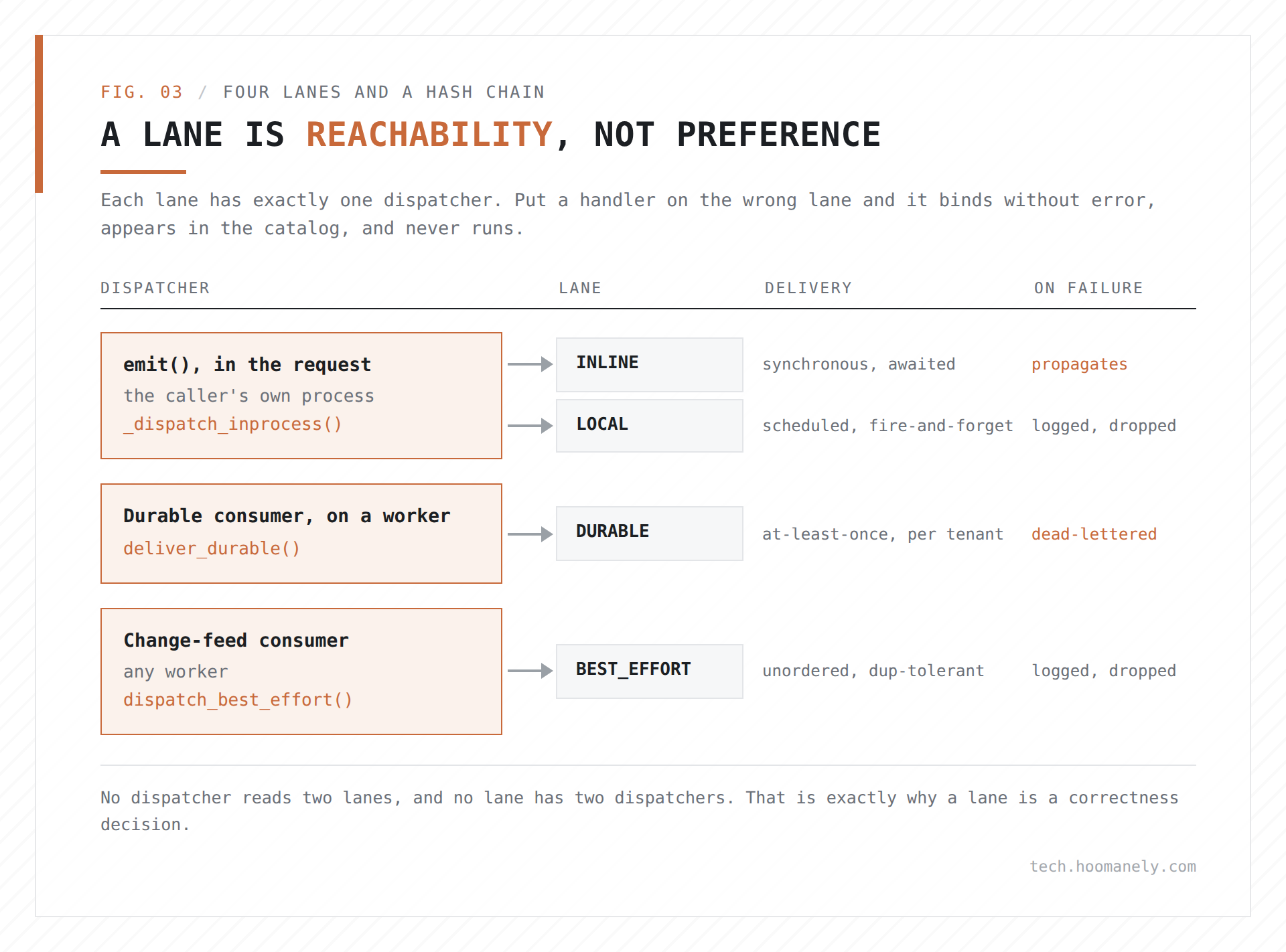Image resolution: width=1286 pixels, height=952 pixels.
Task: Click the Durable consumer dispatcher box
Action: (301, 534)
